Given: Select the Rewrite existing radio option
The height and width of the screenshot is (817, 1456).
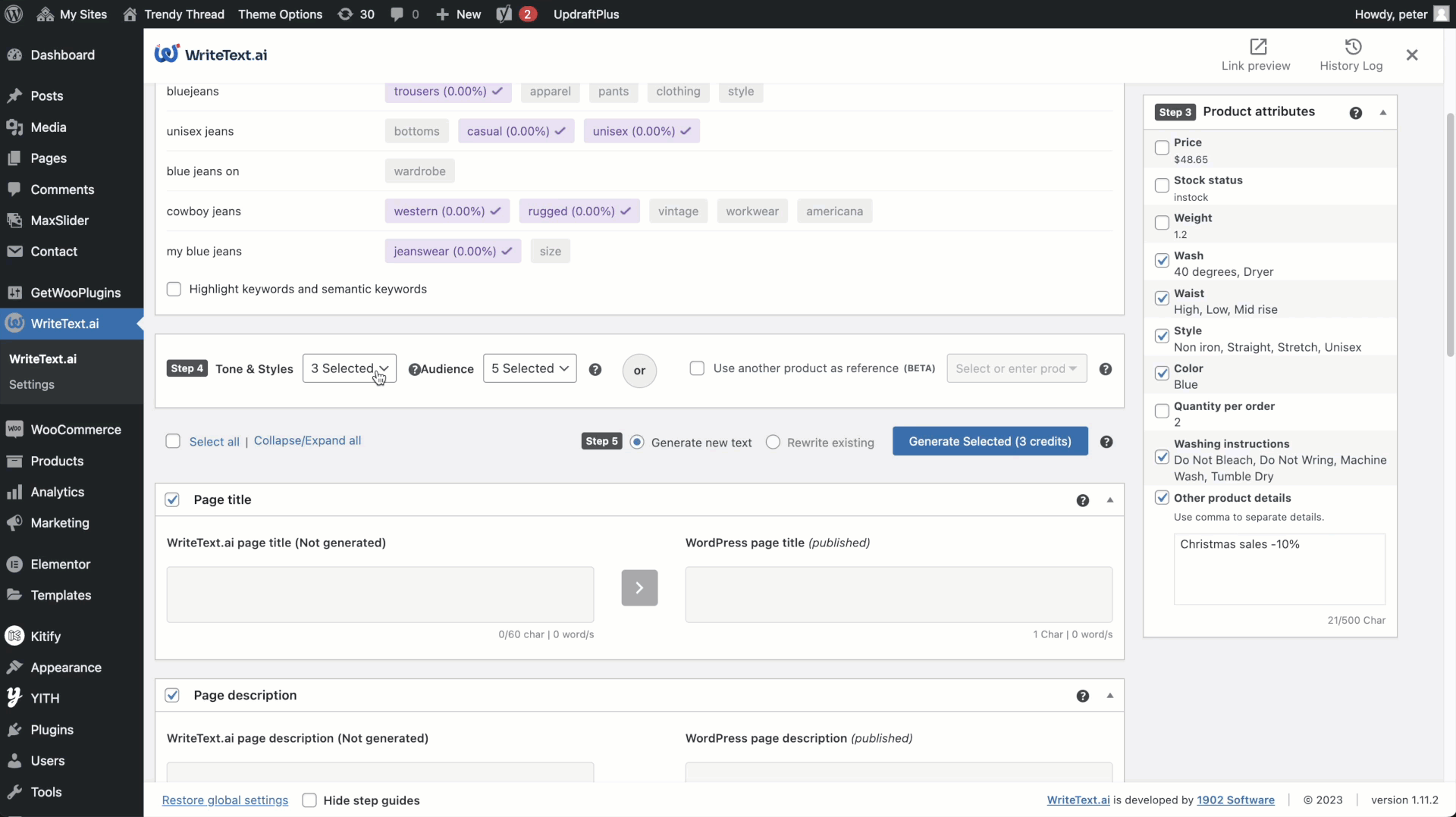Looking at the screenshot, I should [x=773, y=443].
